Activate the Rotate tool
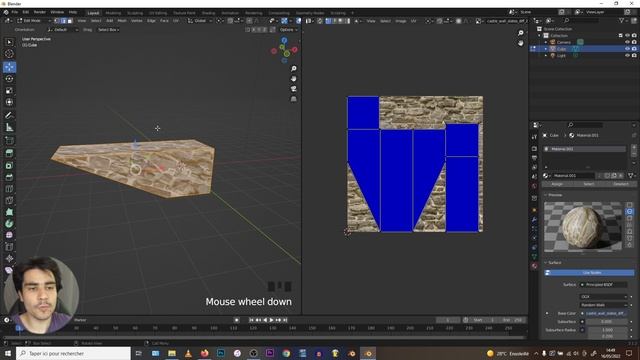This screenshot has height=360, width=640. 9,79
